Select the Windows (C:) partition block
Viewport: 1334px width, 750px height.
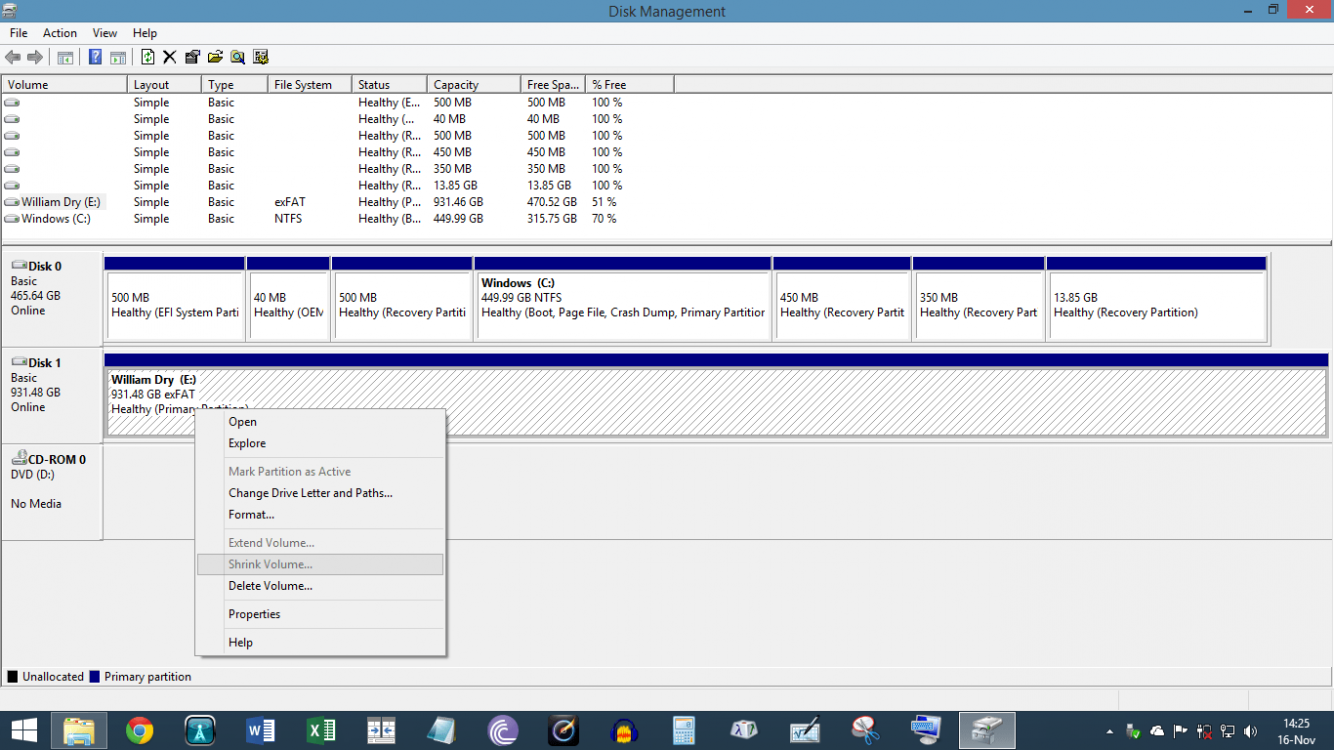coord(623,298)
